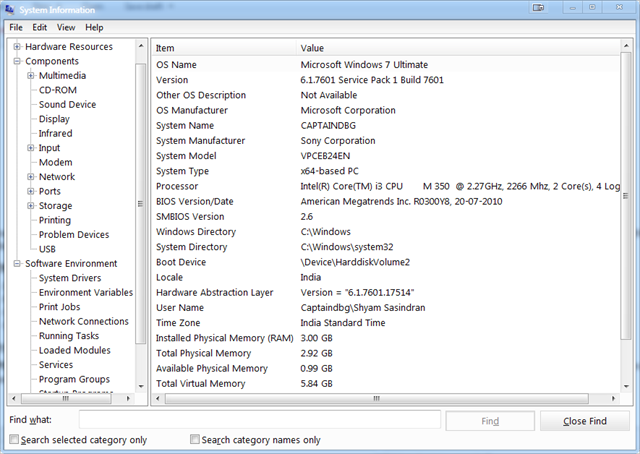The height and width of the screenshot is (454, 640).
Task: Select Print Jobs in the tree
Action: [60, 307]
